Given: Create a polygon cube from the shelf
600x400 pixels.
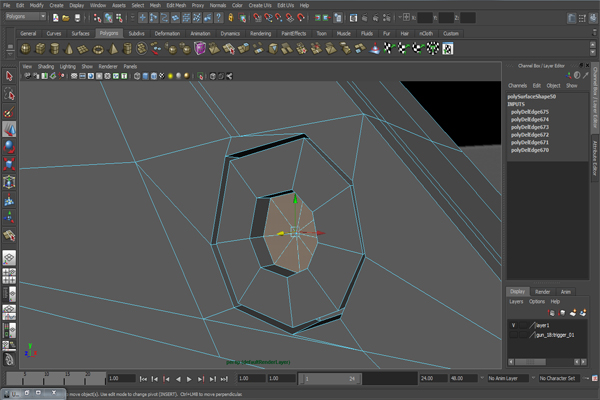Looking at the screenshot, I should [x=40, y=49].
